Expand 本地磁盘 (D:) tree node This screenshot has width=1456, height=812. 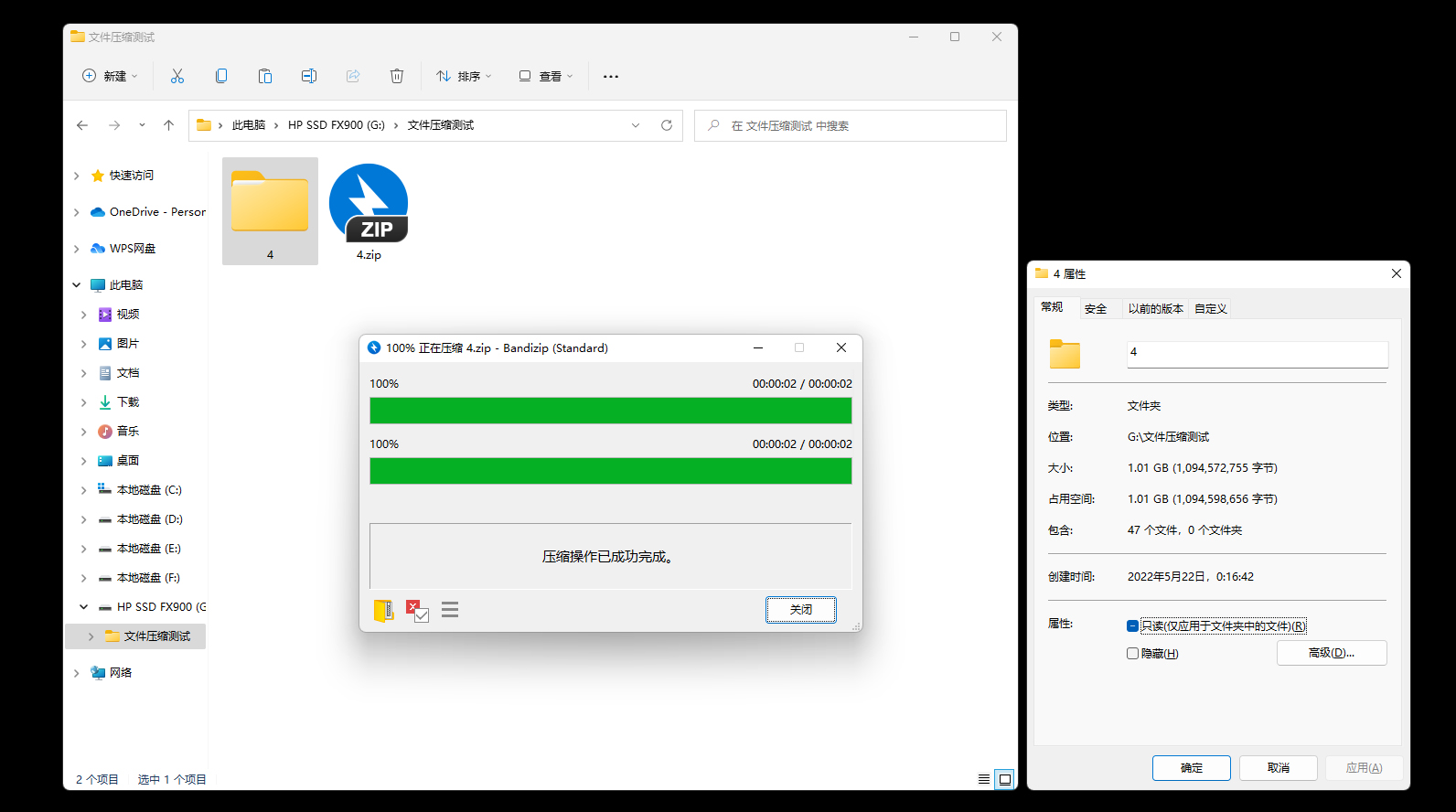pos(84,519)
